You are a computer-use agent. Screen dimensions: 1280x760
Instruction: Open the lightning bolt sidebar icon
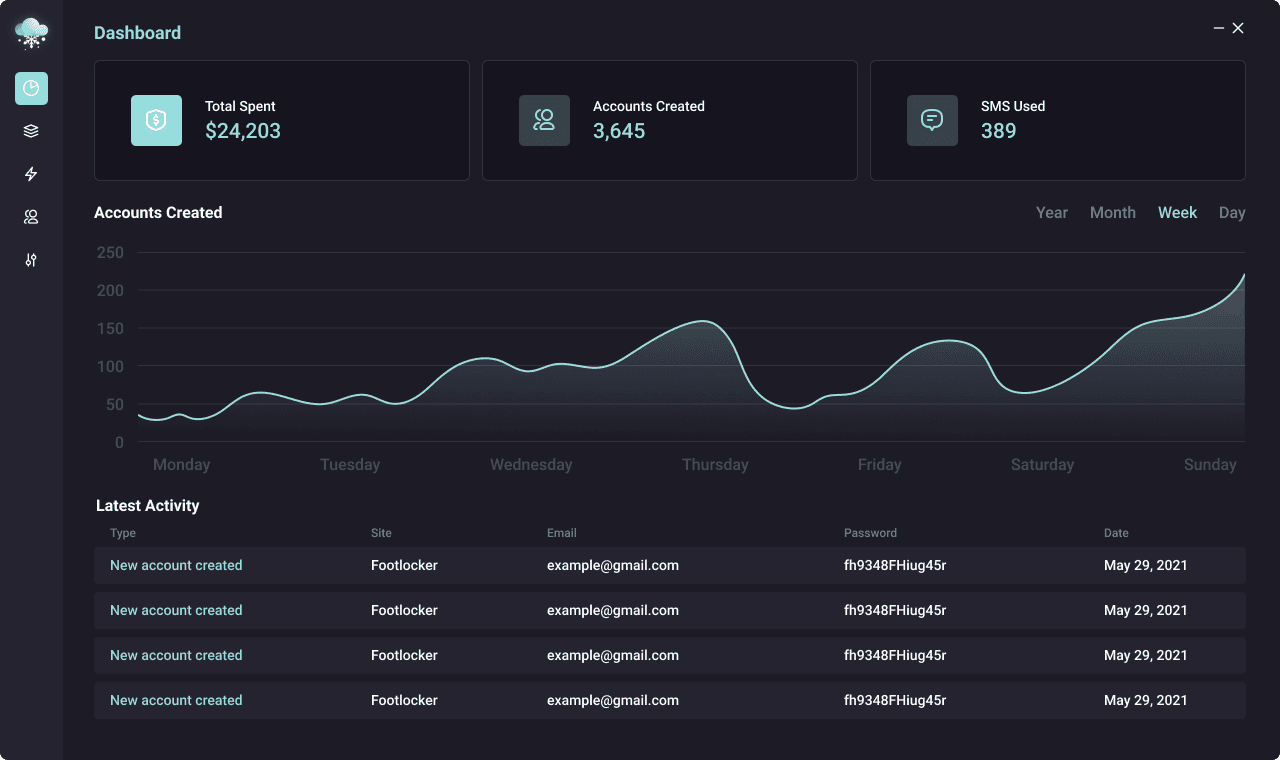(31, 174)
